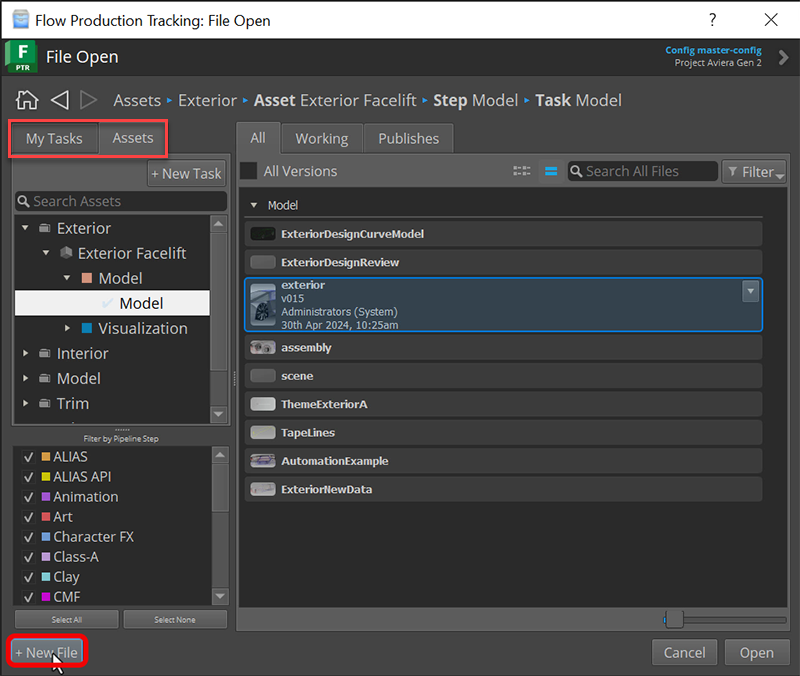Switch to list view icon
This screenshot has width=800, height=676.
click(x=551, y=171)
